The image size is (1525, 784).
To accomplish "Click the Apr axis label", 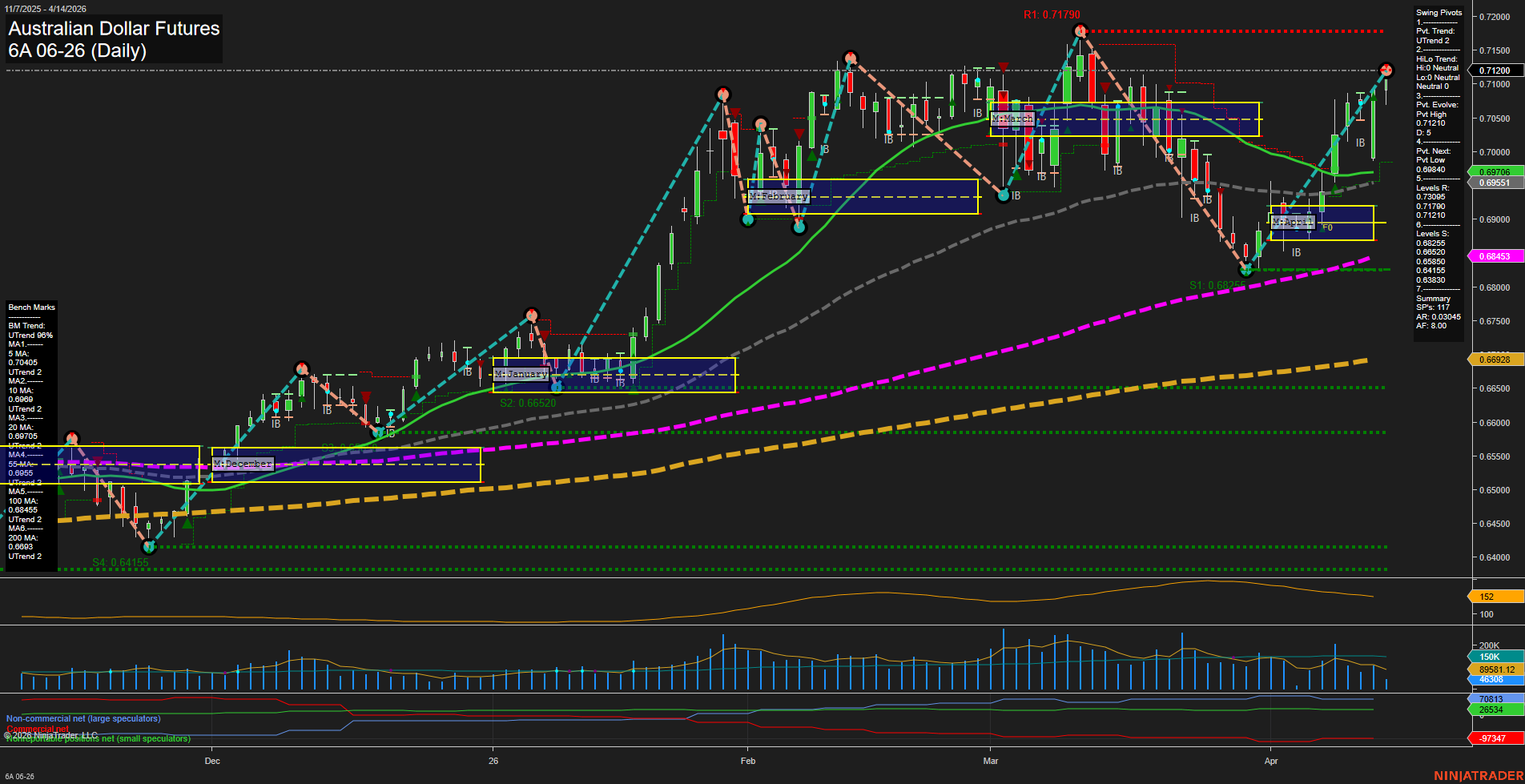I will (x=1271, y=762).
